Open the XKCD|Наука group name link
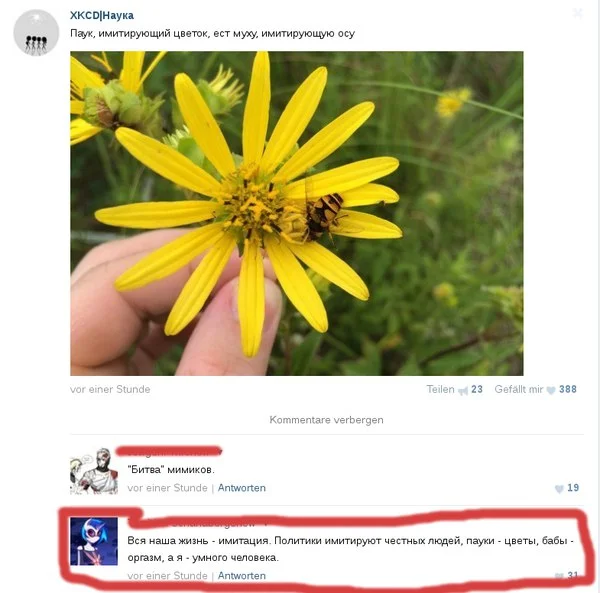This screenshot has width=600, height=593. pyautogui.click(x=102, y=15)
